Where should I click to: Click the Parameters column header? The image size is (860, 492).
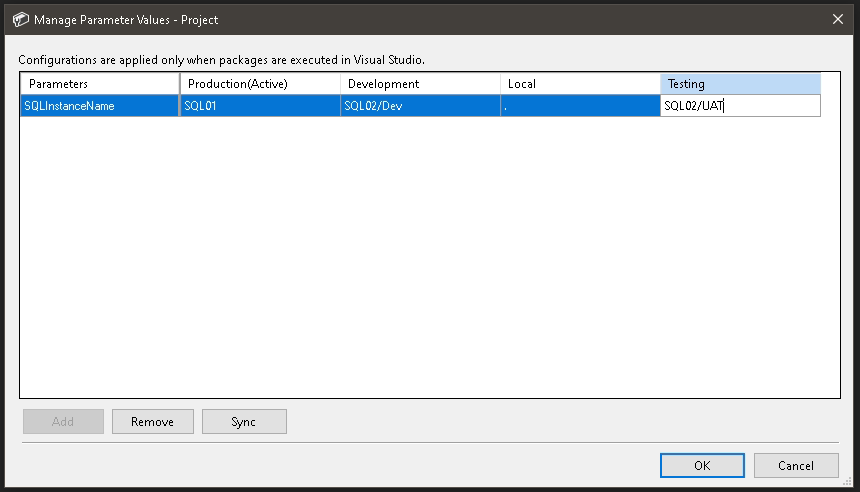(x=99, y=84)
